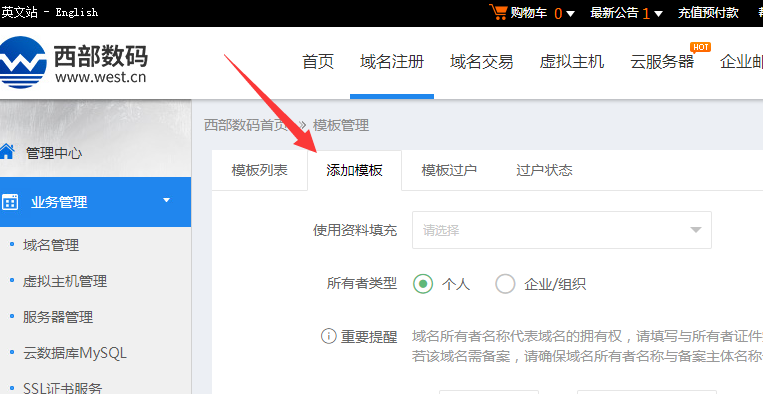Switch to the 模板过户 tab

coord(449,170)
